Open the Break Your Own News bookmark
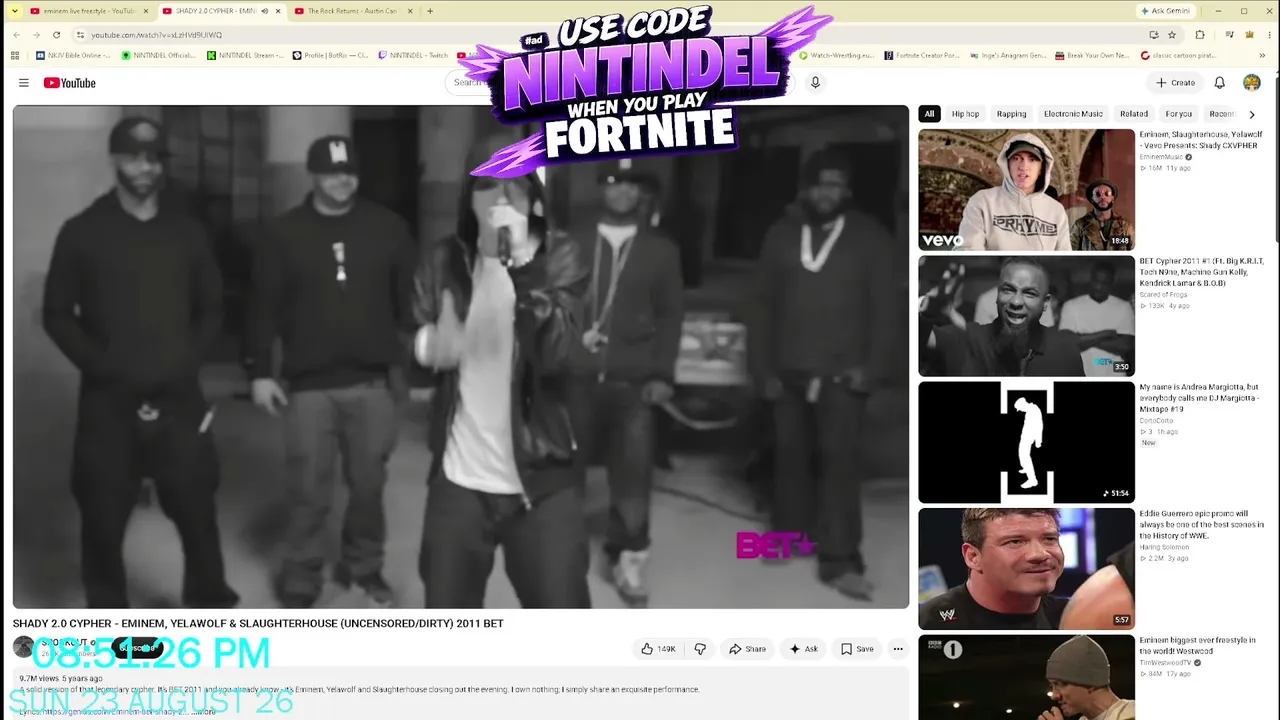Screen dimensions: 1280x720 point(1092,56)
